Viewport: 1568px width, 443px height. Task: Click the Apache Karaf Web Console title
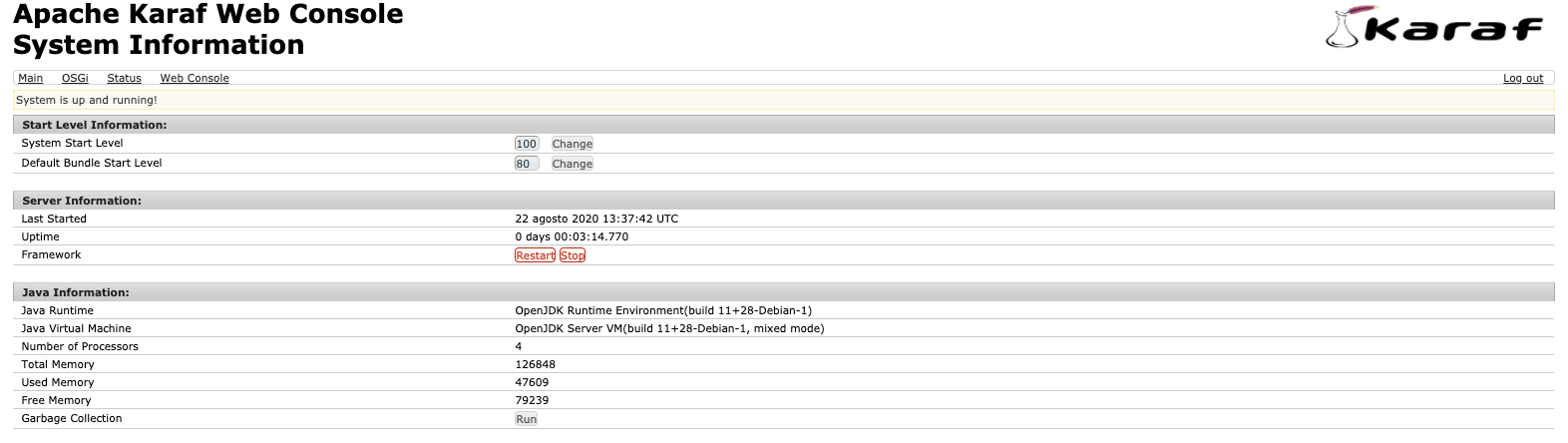pos(208,14)
